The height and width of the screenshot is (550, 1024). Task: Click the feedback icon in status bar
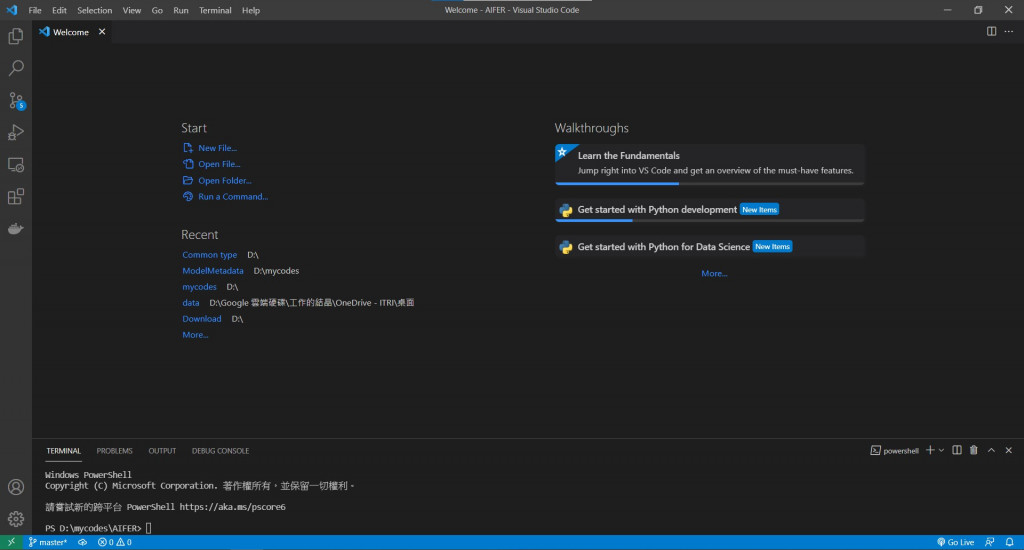[990, 542]
